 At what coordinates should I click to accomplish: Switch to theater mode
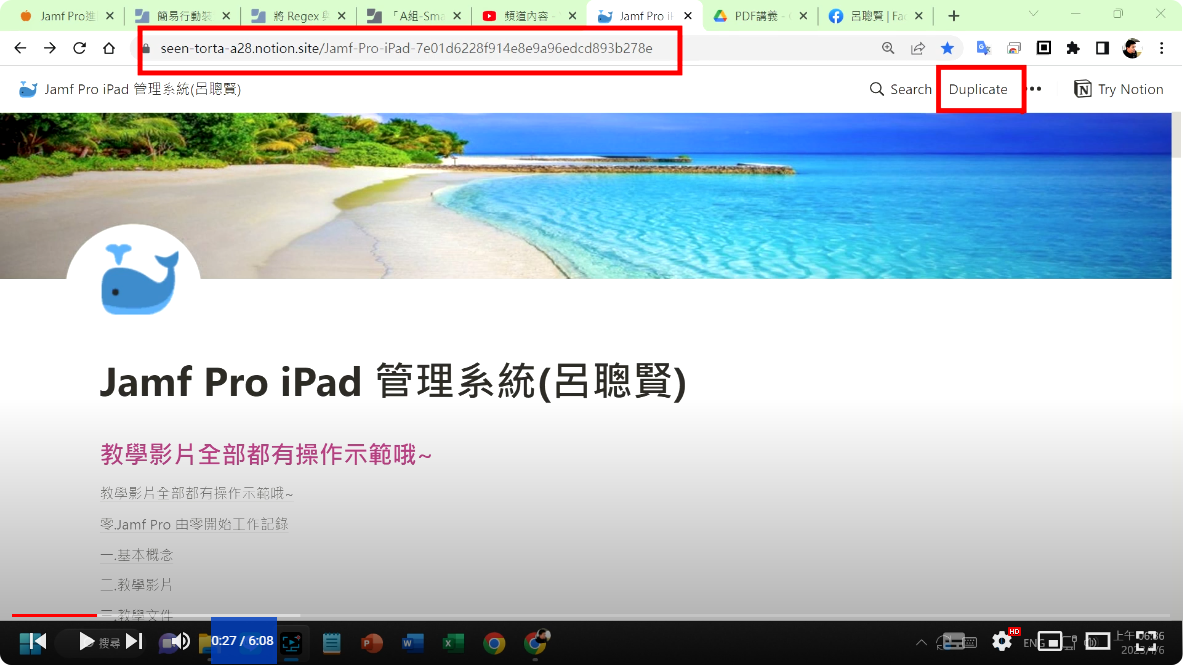pyautogui.click(x=1097, y=643)
